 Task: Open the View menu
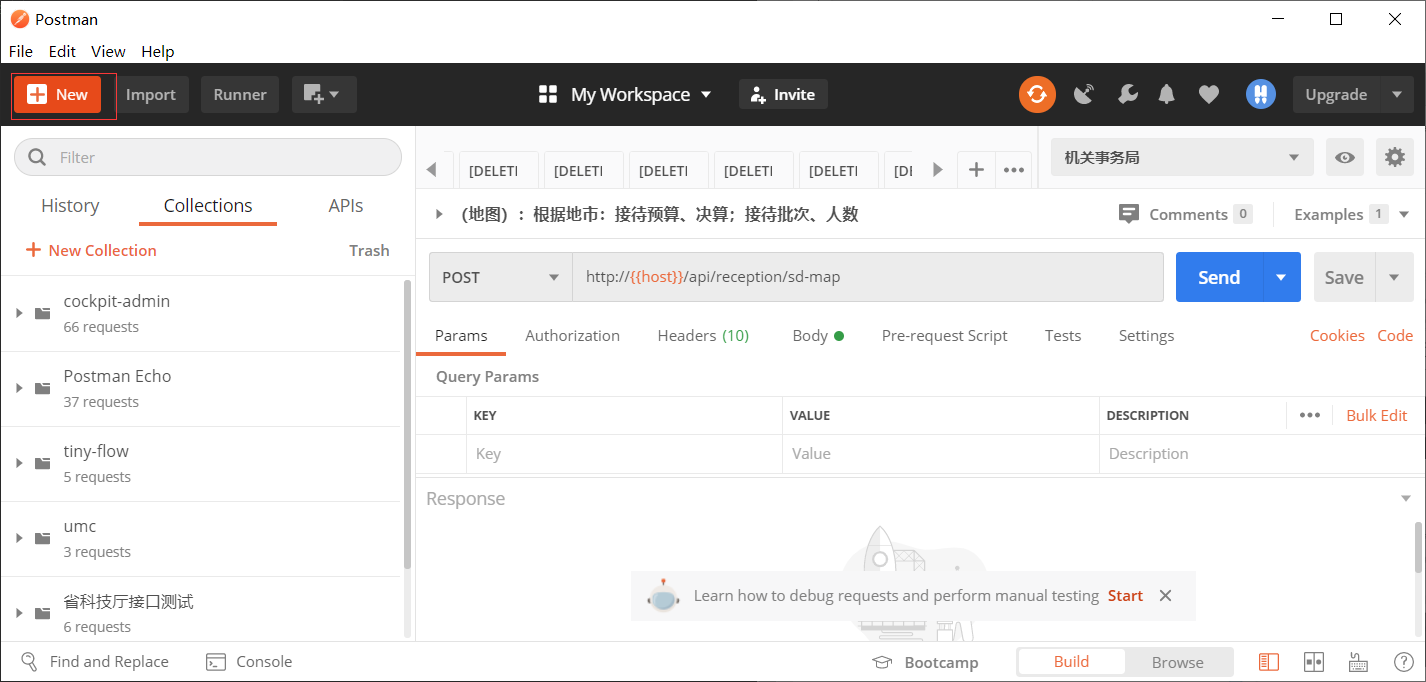[x=108, y=51]
